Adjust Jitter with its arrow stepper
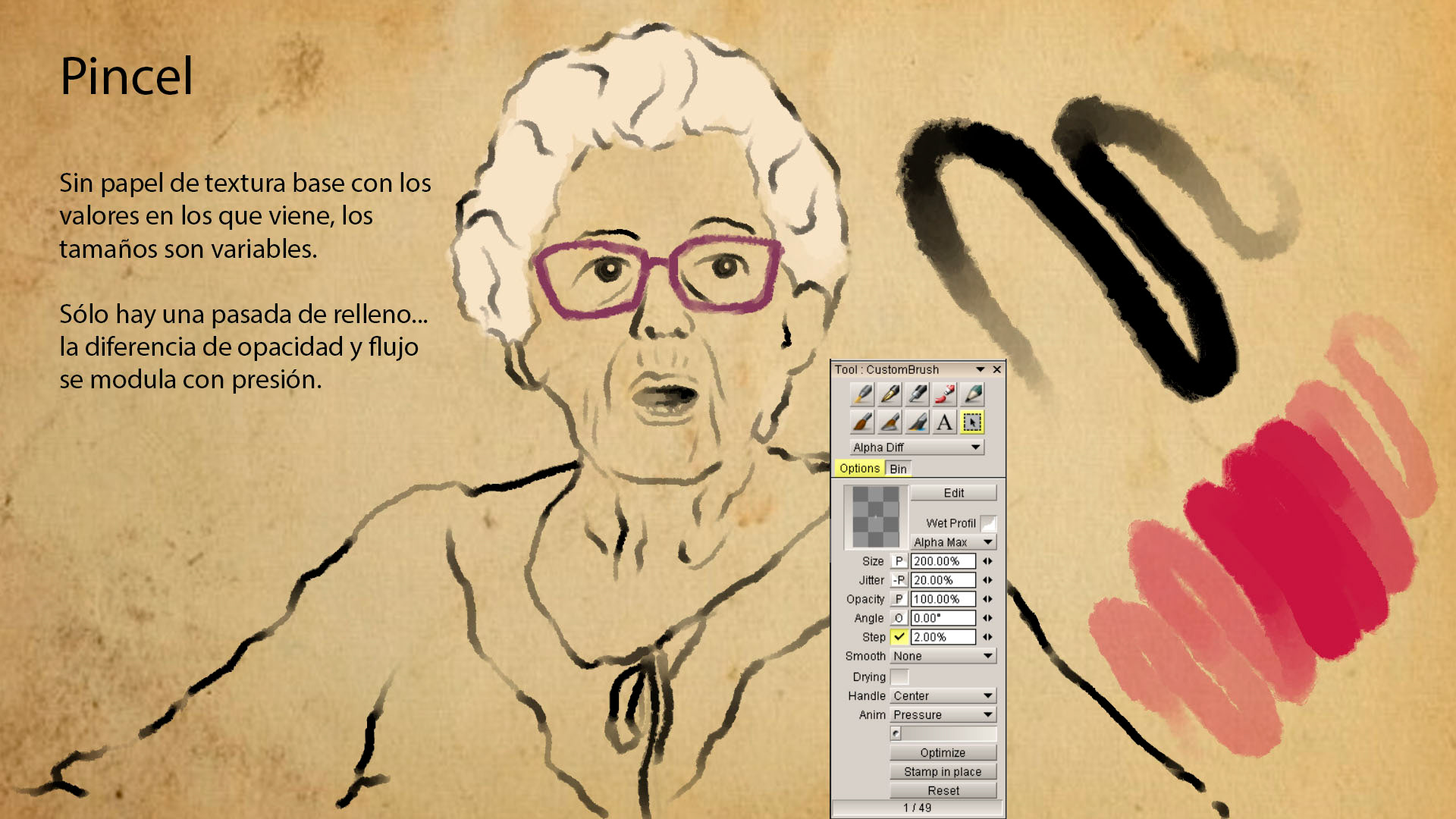1456x819 pixels. pyautogui.click(x=987, y=580)
